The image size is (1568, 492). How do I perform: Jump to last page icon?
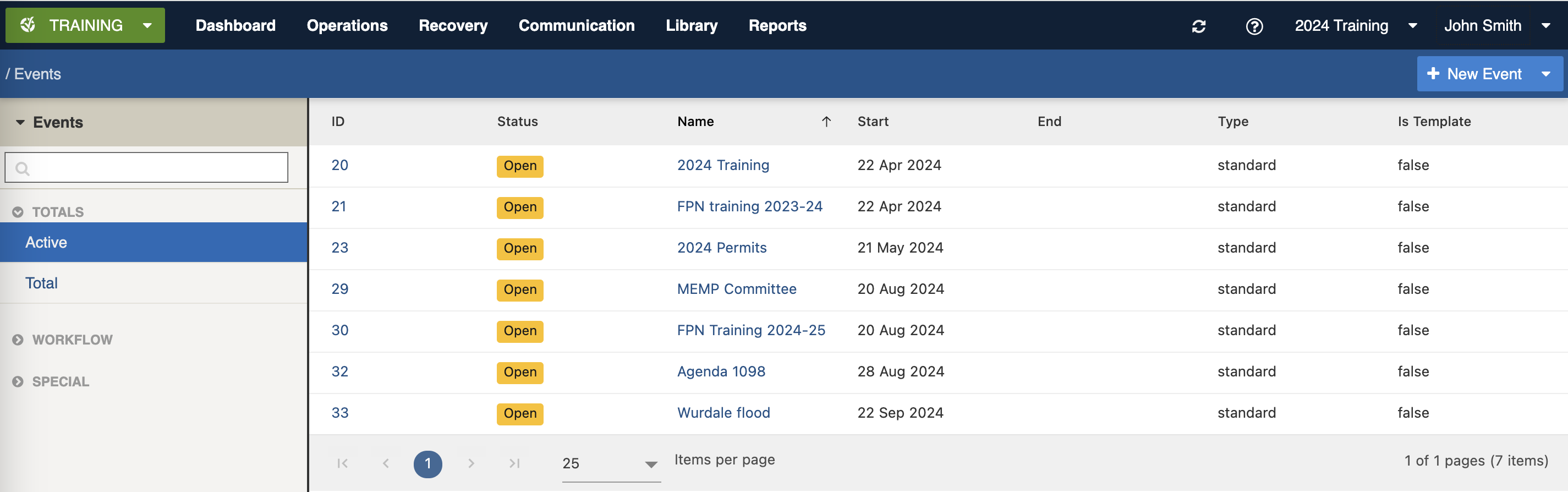[514, 463]
